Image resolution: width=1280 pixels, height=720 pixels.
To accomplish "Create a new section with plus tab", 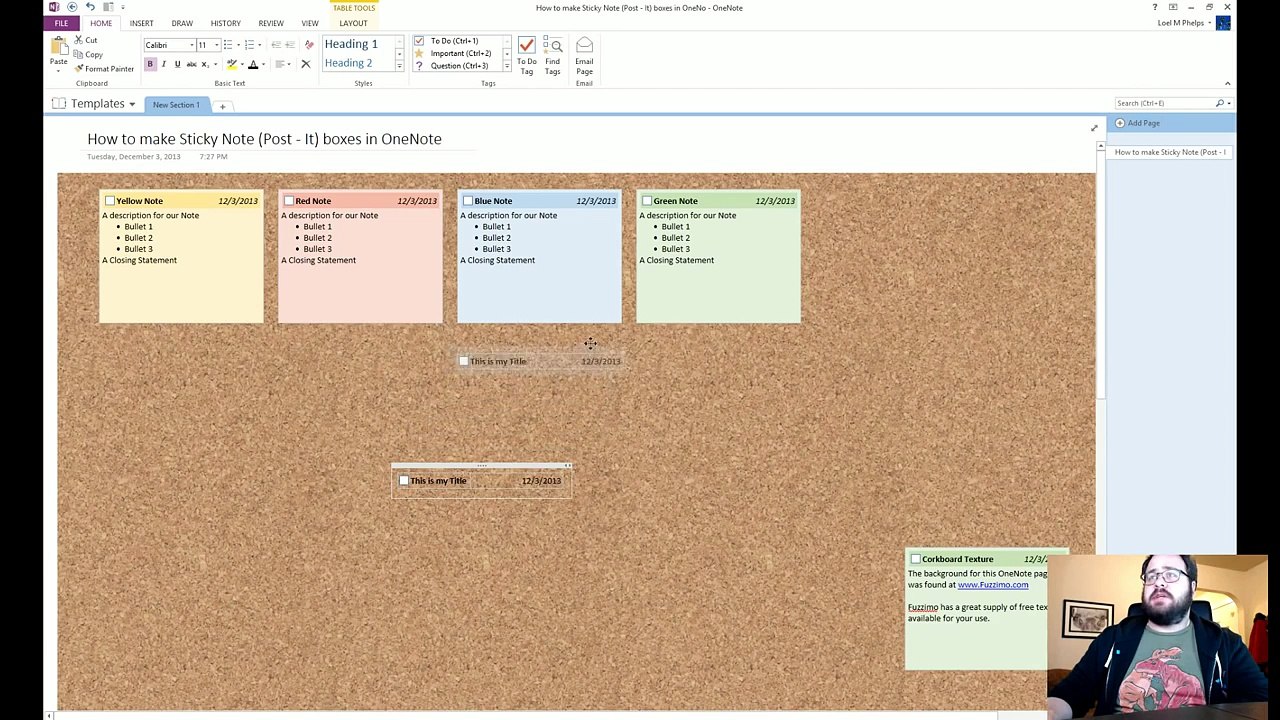I will 222,106.
